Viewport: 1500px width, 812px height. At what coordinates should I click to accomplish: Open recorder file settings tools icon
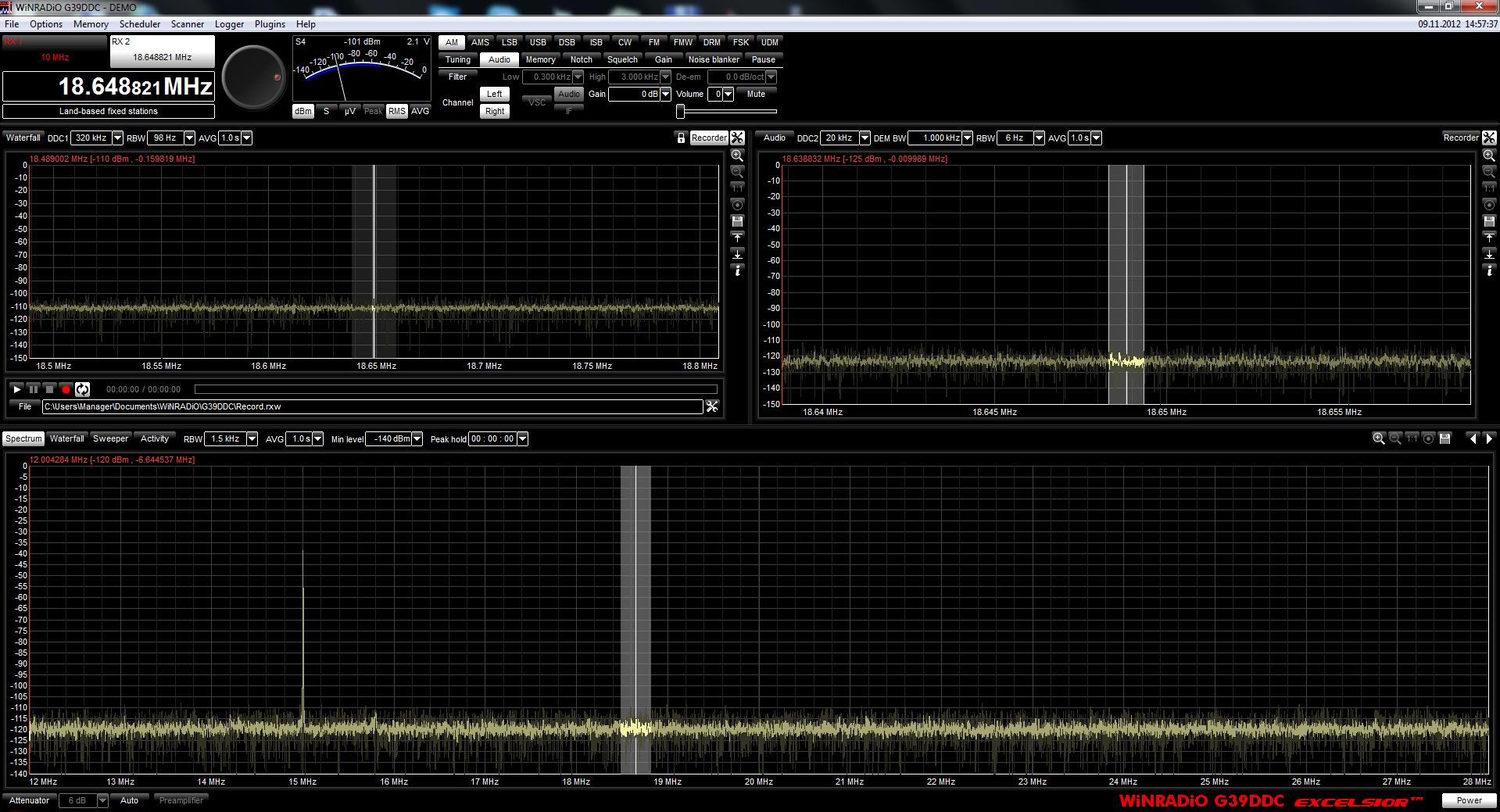pos(712,406)
